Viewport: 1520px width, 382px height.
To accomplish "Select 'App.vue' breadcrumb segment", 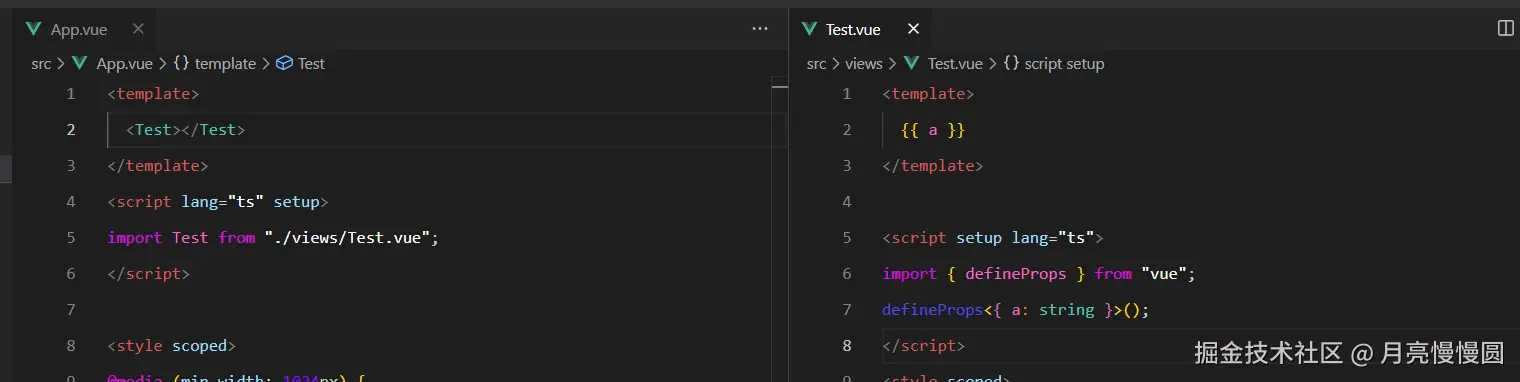I will [124, 63].
